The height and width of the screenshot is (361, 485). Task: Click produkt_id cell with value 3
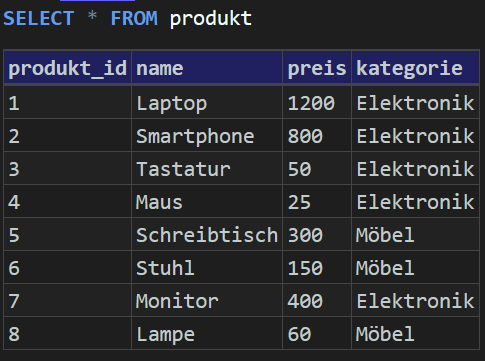68,169
